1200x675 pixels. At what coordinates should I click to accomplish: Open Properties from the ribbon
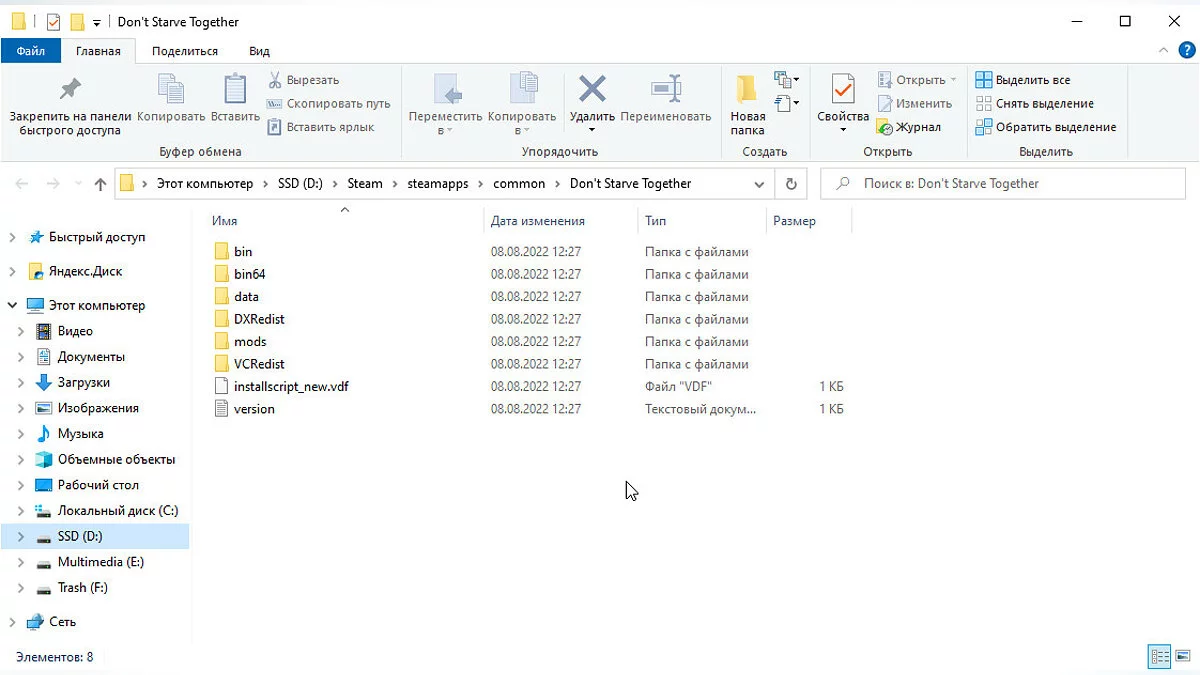843,90
